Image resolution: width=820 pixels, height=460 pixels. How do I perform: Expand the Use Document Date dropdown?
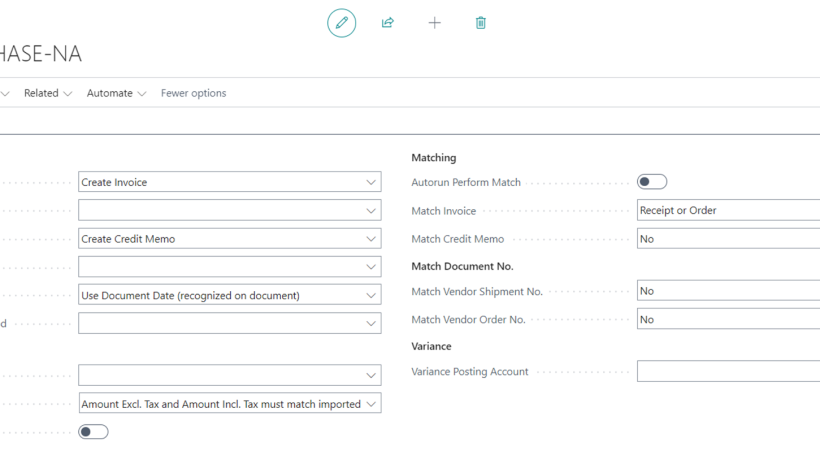point(229,295)
